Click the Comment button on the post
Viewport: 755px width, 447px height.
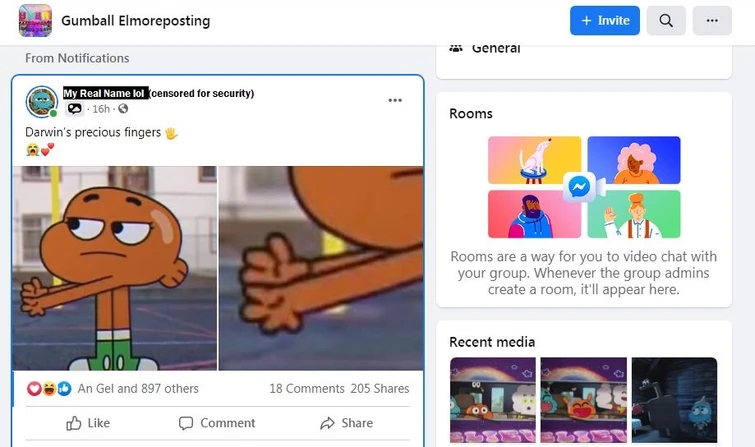click(217, 423)
